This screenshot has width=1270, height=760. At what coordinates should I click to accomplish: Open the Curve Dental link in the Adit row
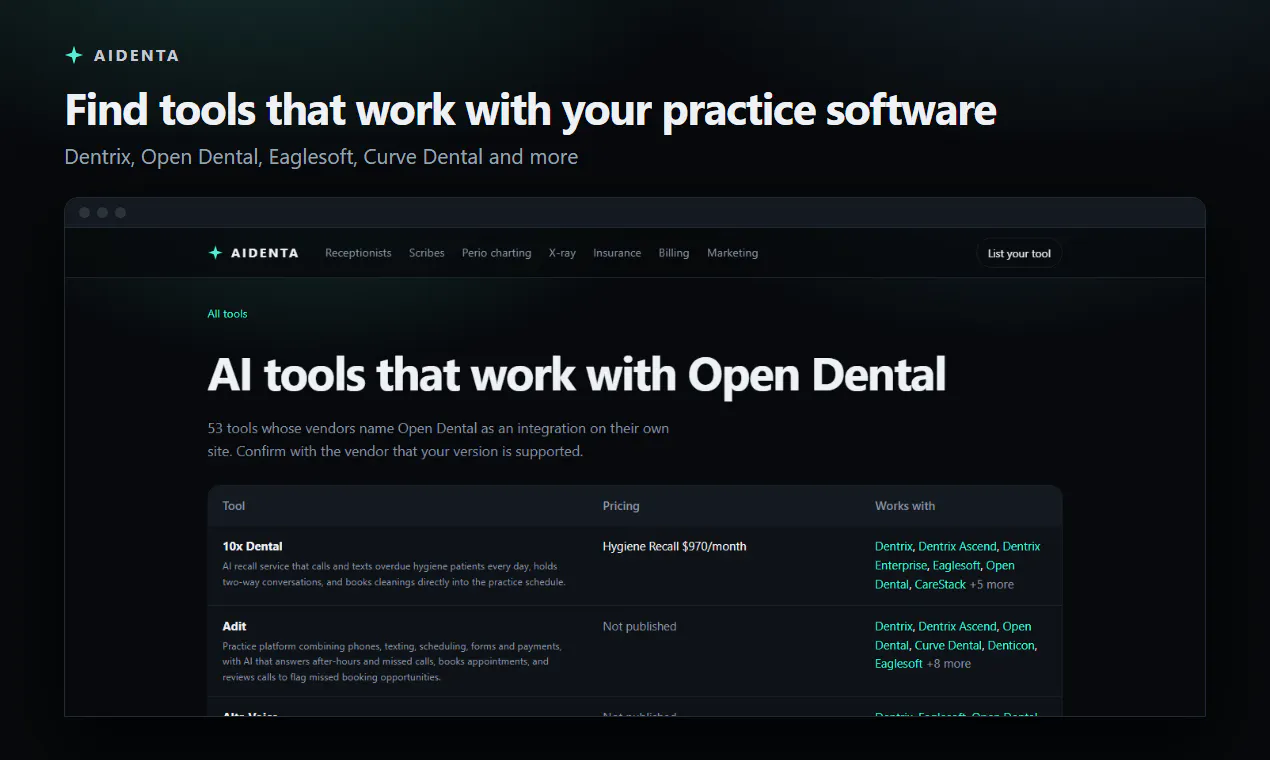click(x=949, y=645)
